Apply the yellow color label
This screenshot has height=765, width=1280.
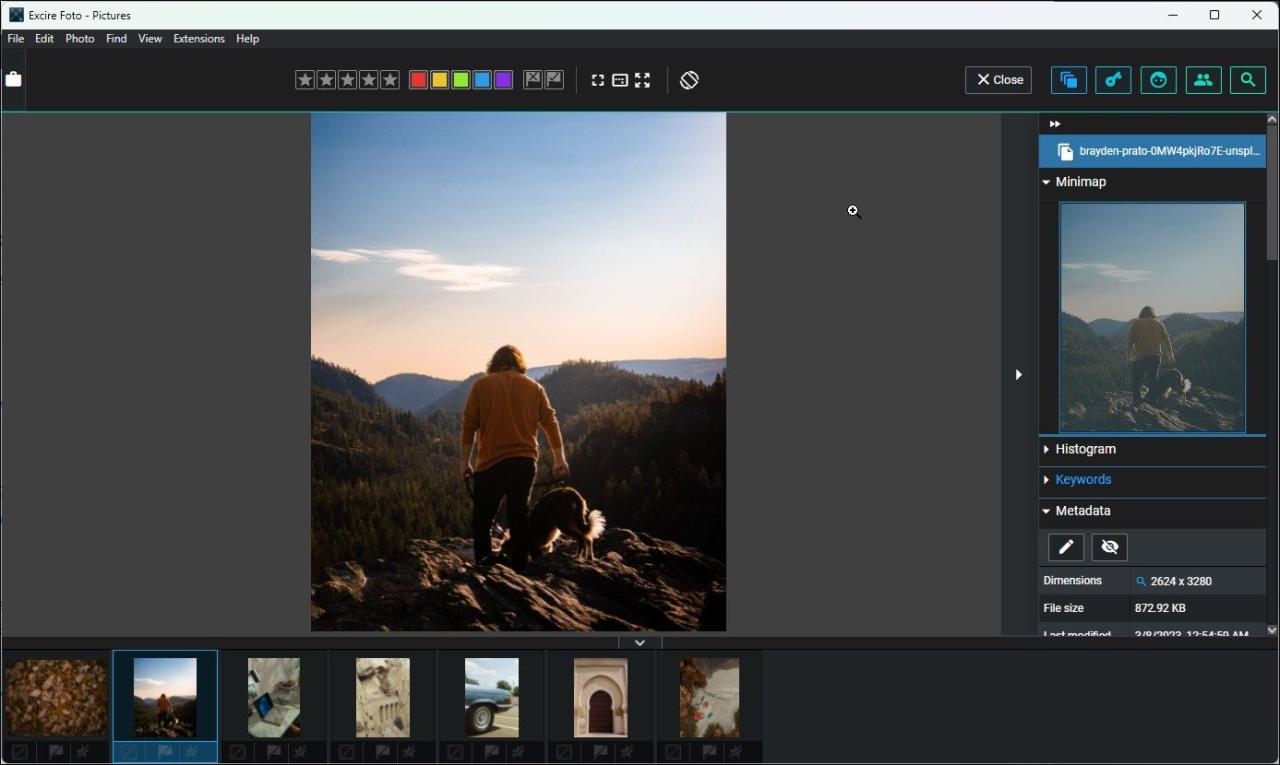click(x=440, y=80)
